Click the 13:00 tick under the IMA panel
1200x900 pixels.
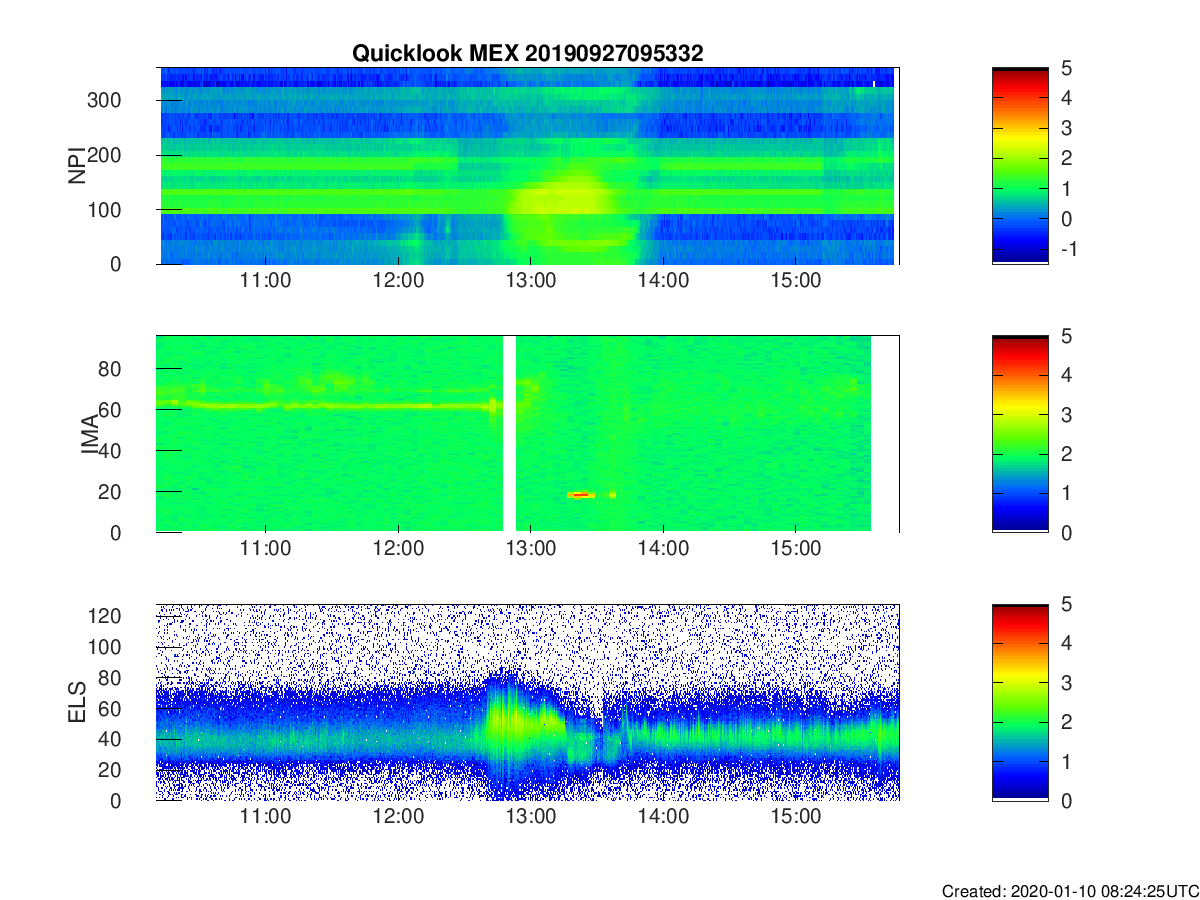pos(530,550)
